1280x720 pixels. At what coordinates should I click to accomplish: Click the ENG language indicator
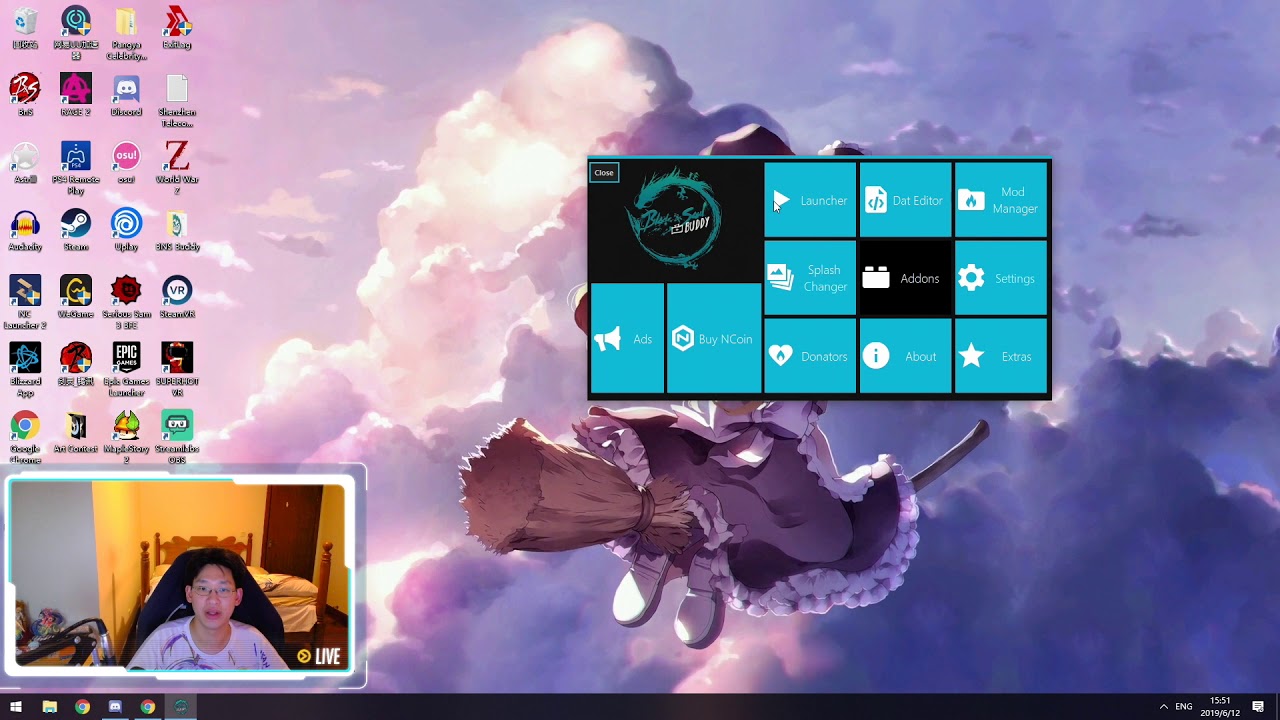(x=1184, y=707)
